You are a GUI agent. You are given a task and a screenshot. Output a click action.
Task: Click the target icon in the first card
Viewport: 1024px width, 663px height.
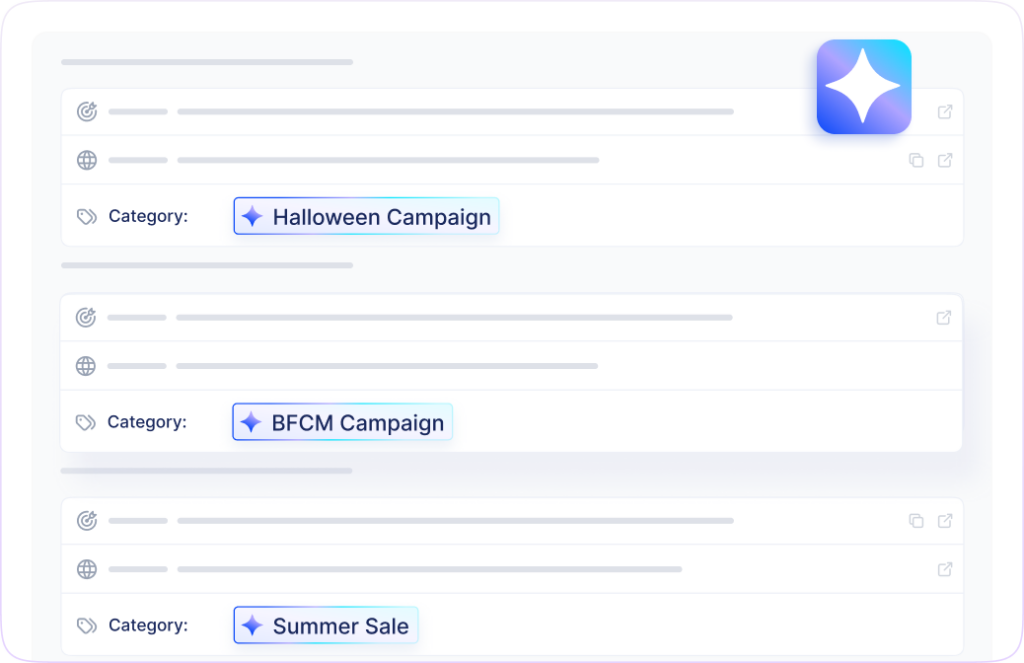(87, 112)
